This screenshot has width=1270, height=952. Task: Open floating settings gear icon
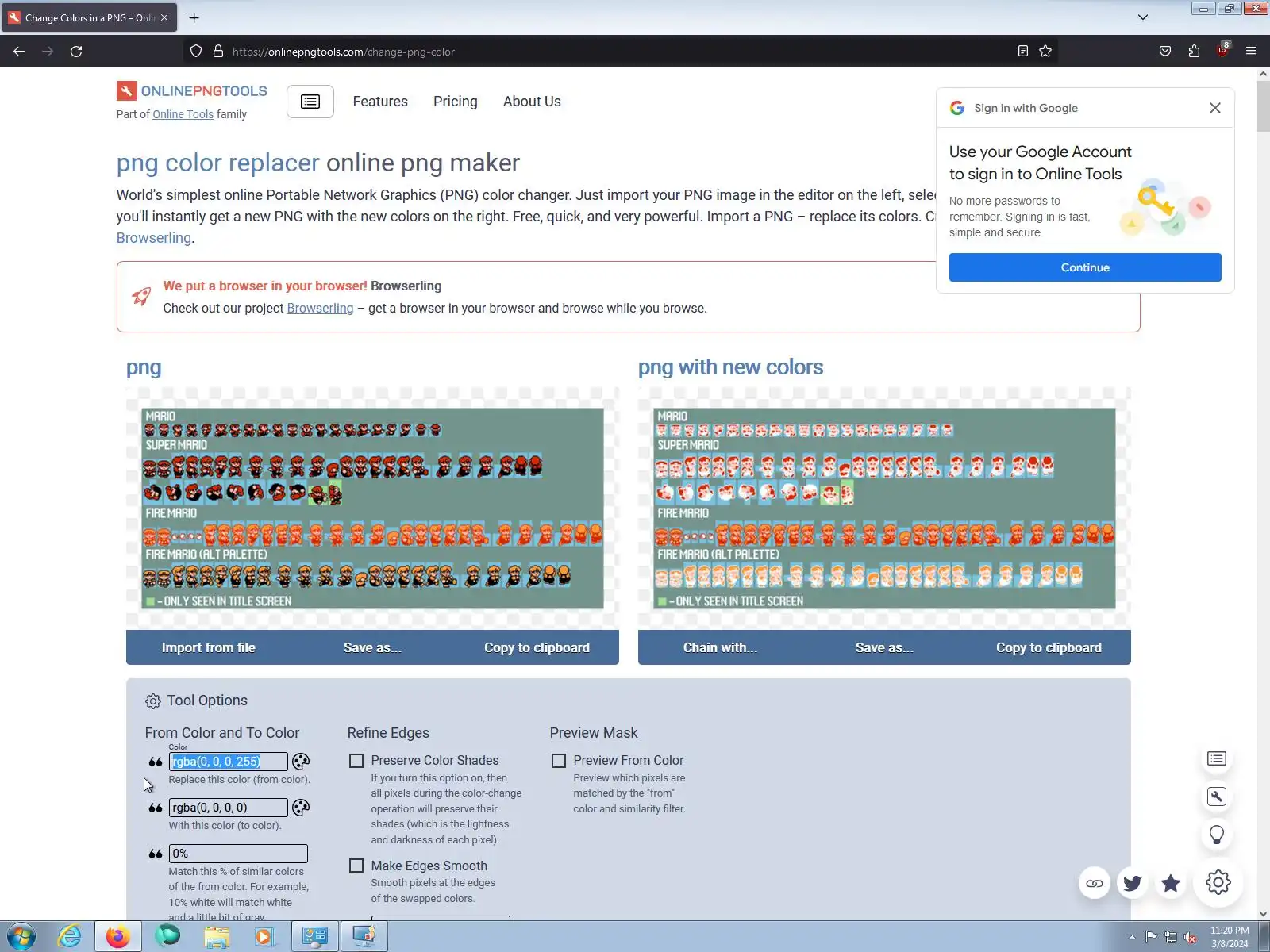(x=1218, y=882)
